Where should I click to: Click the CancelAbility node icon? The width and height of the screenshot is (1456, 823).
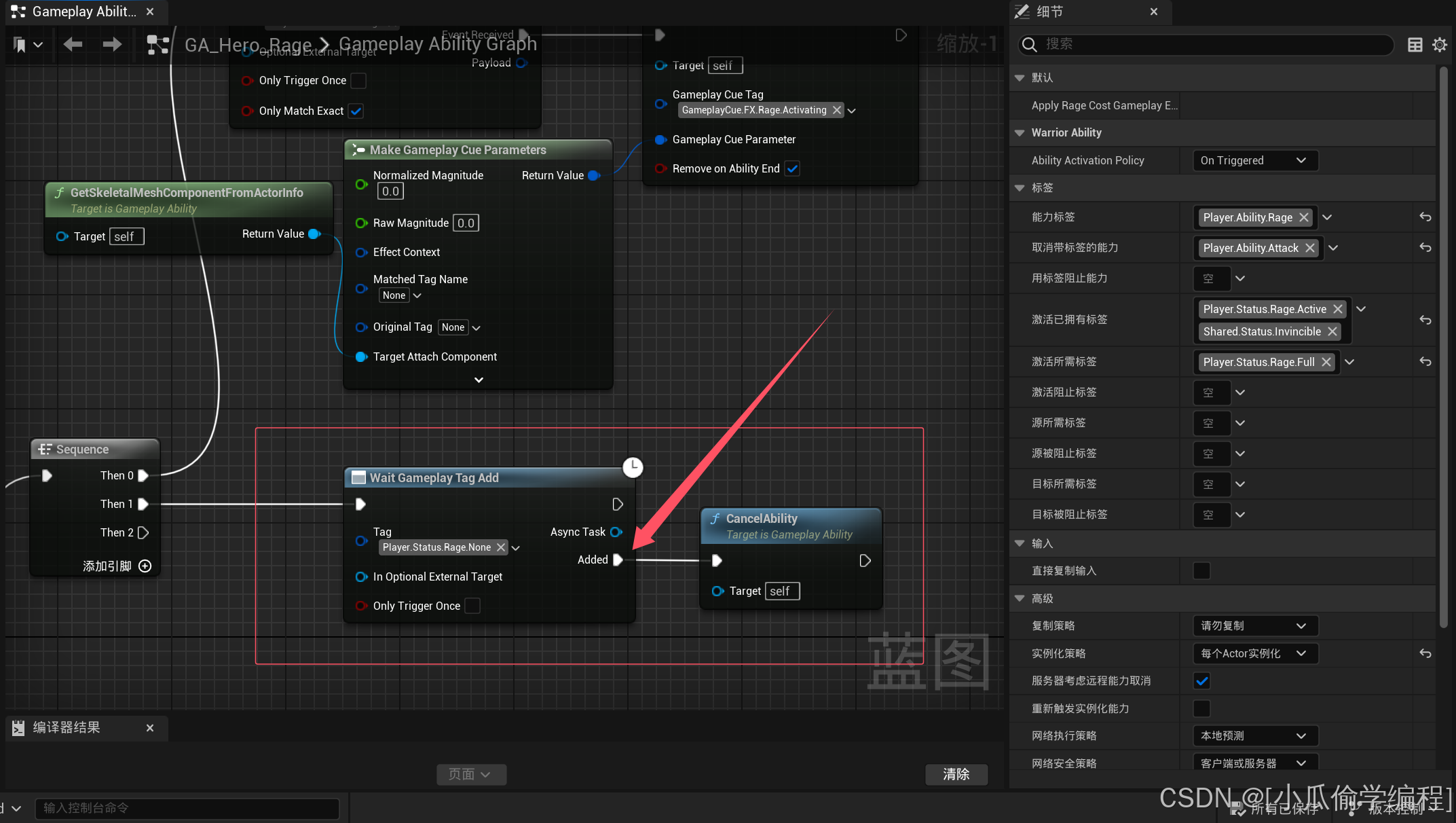click(x=715, y=518)
